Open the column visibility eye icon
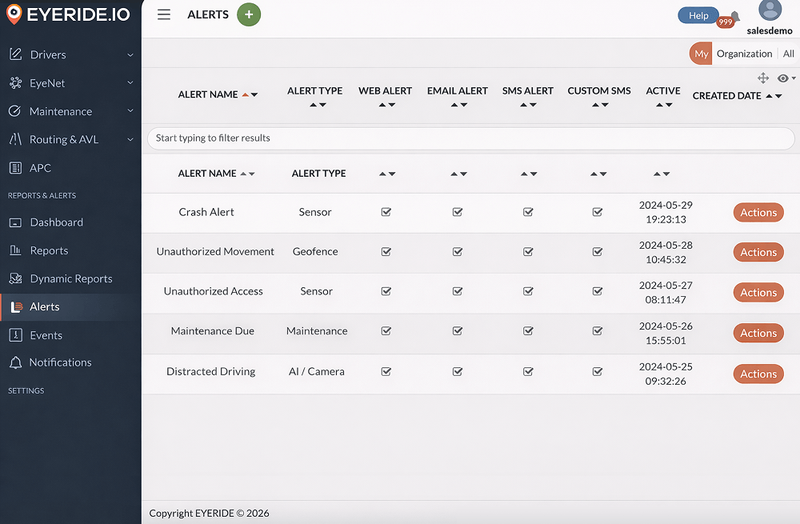 pyautogui.click(x=783, y=78)
